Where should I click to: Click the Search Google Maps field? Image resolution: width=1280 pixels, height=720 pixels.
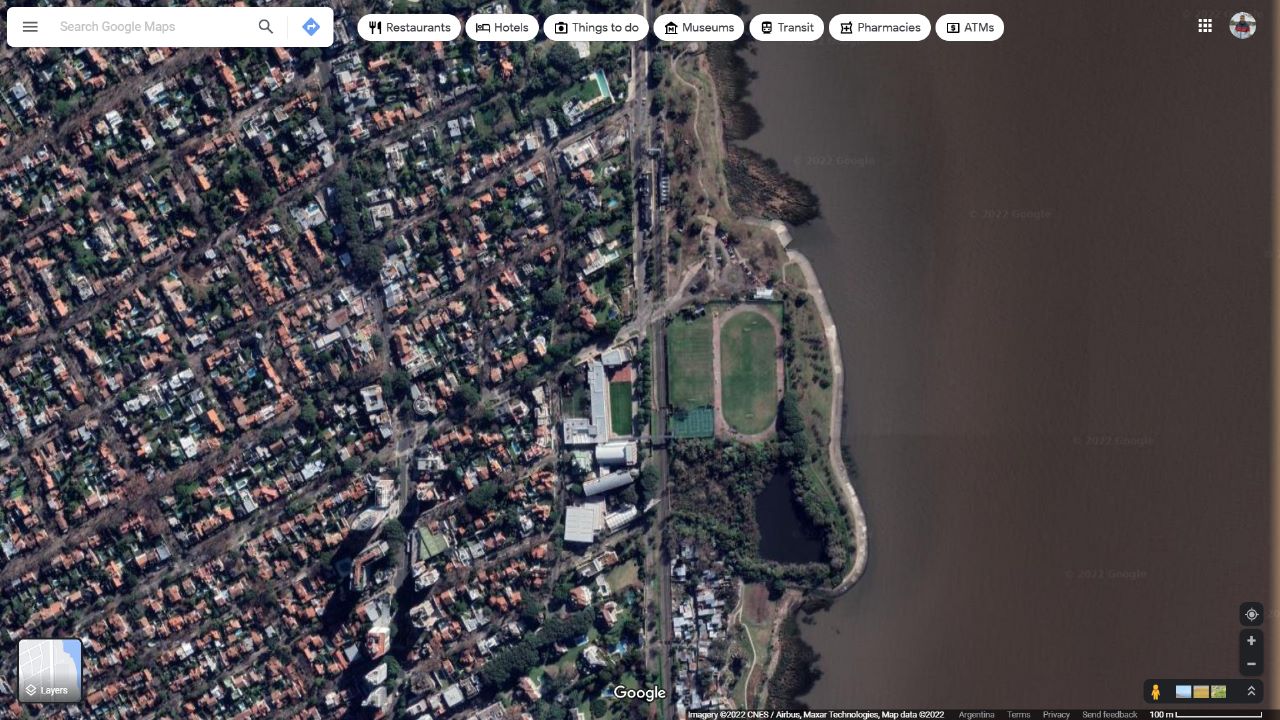(150, 27)
